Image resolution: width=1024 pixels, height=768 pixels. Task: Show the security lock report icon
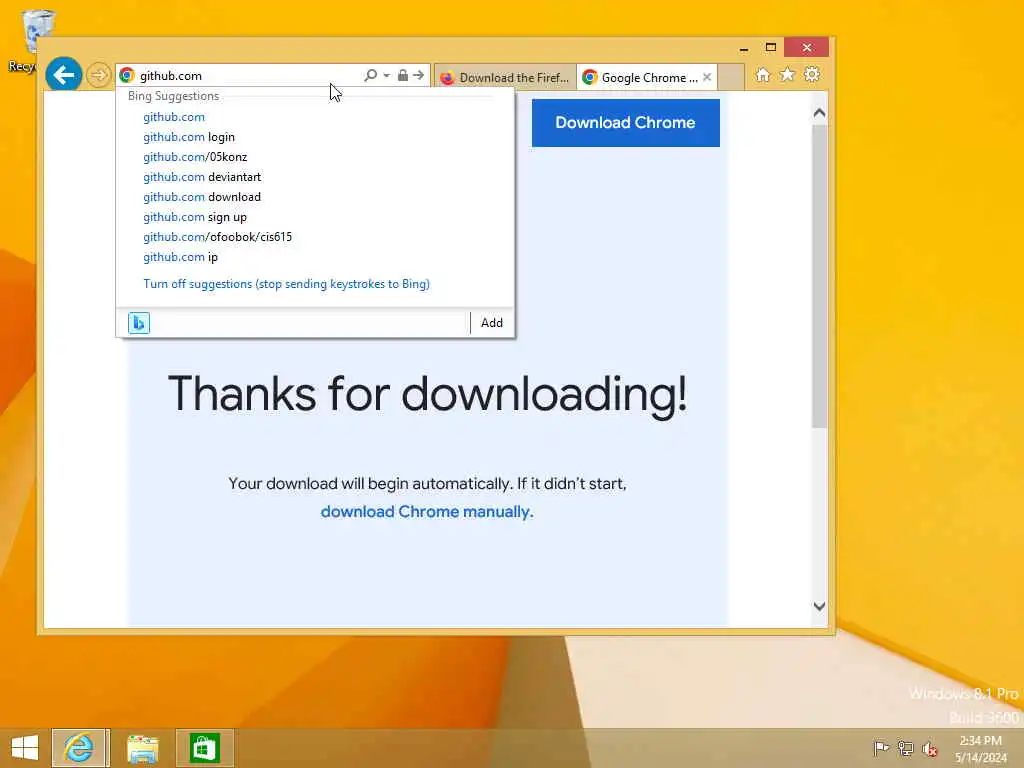(403, 76)
